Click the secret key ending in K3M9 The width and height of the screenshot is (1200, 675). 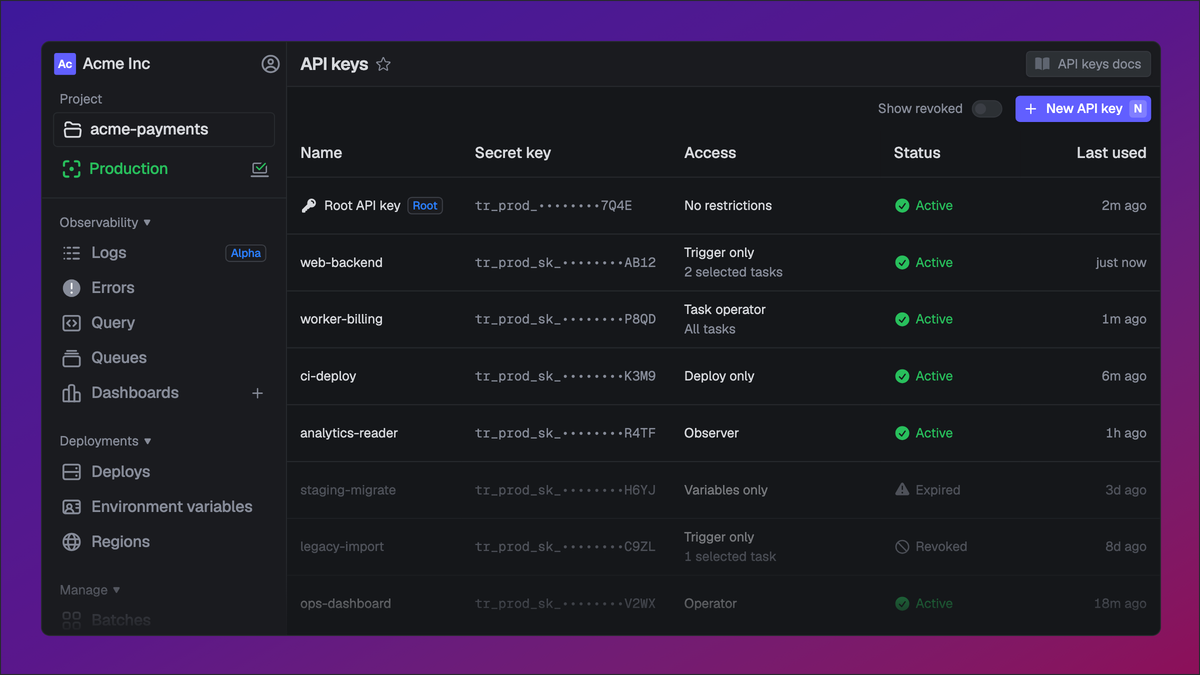(565, 377)
